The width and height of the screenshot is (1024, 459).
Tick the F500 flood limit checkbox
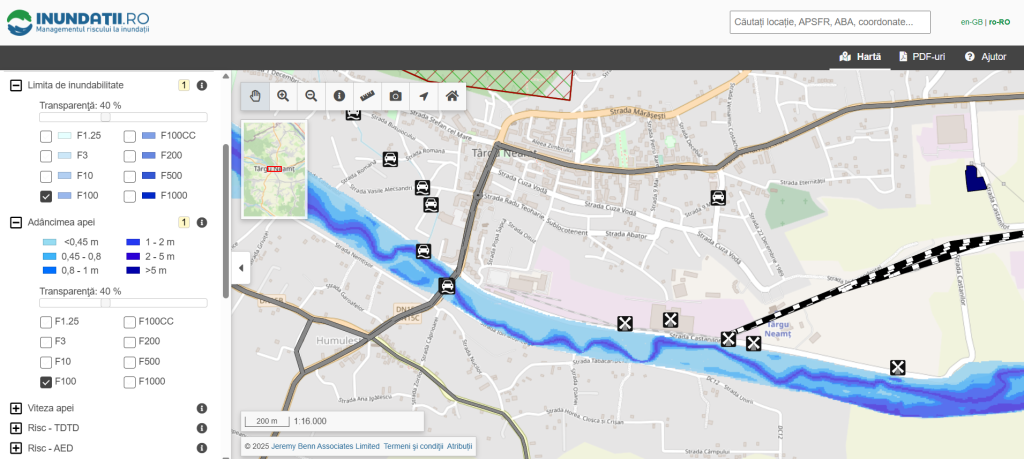pos(130,176)
